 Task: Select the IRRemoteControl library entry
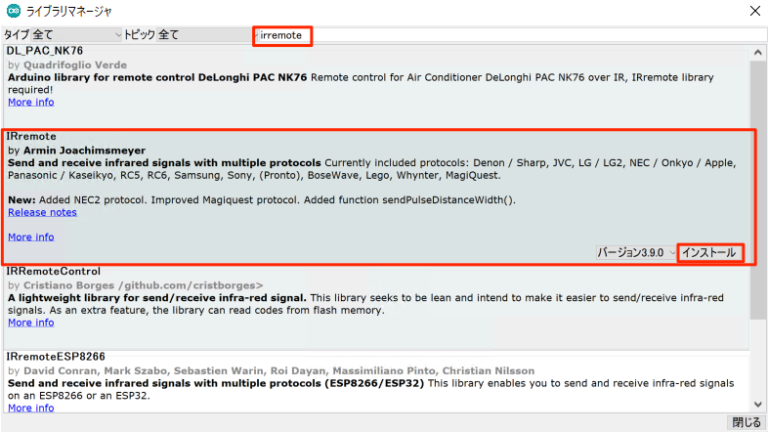click(53, 271)
